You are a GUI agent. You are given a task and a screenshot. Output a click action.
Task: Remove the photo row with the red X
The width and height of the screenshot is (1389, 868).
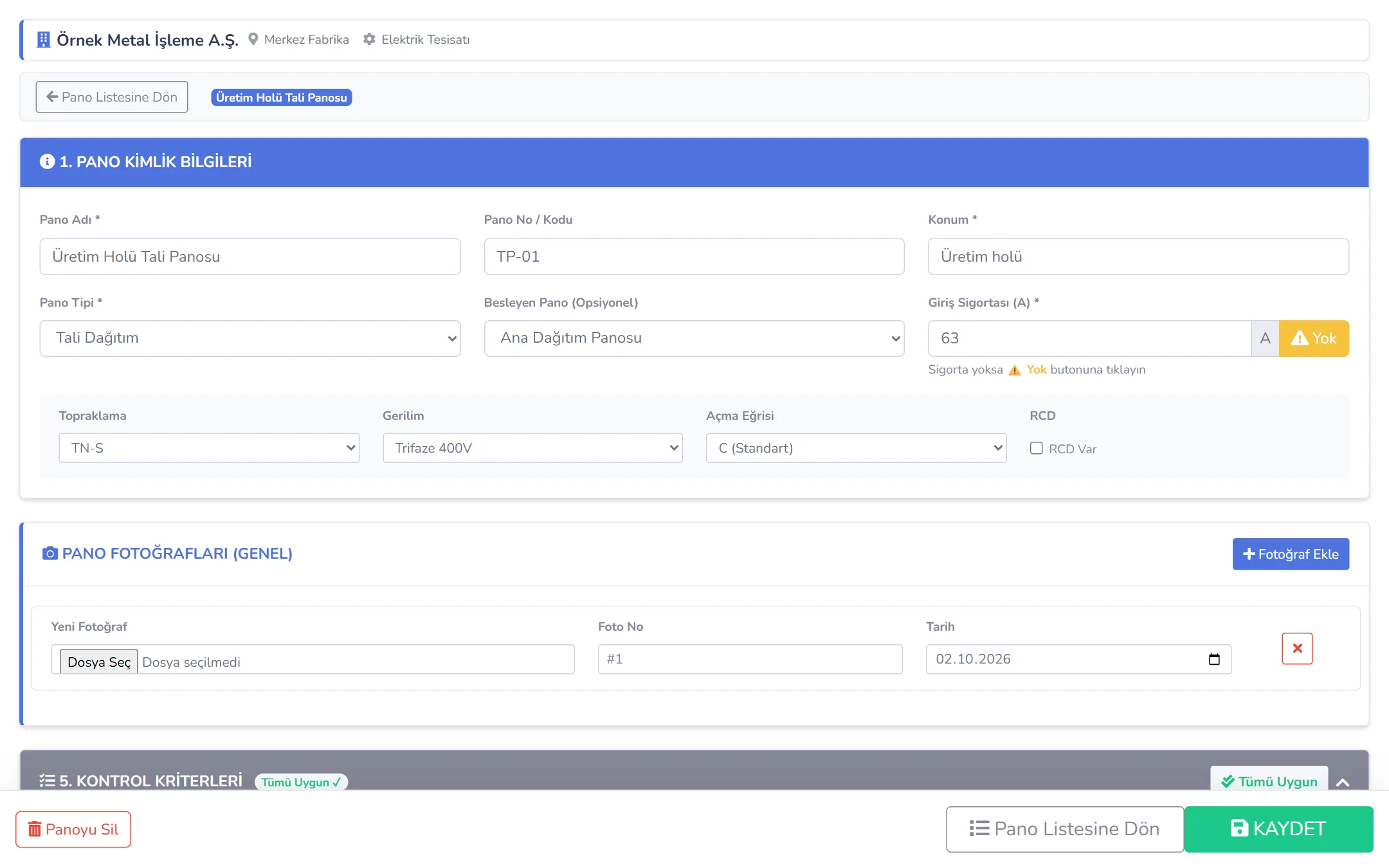pyautogui.click(x=1297, y=648)
